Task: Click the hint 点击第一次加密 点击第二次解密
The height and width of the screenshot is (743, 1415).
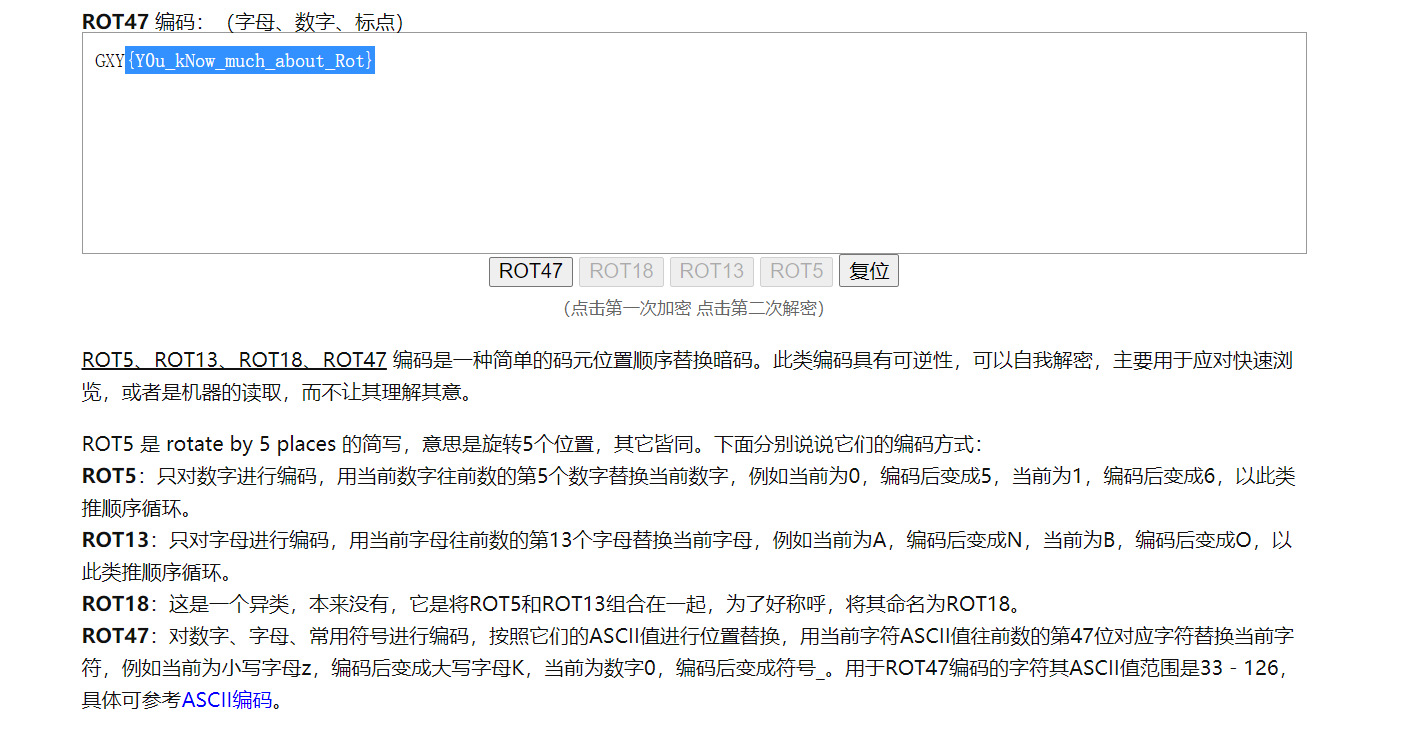Action: tap(694, 308)
